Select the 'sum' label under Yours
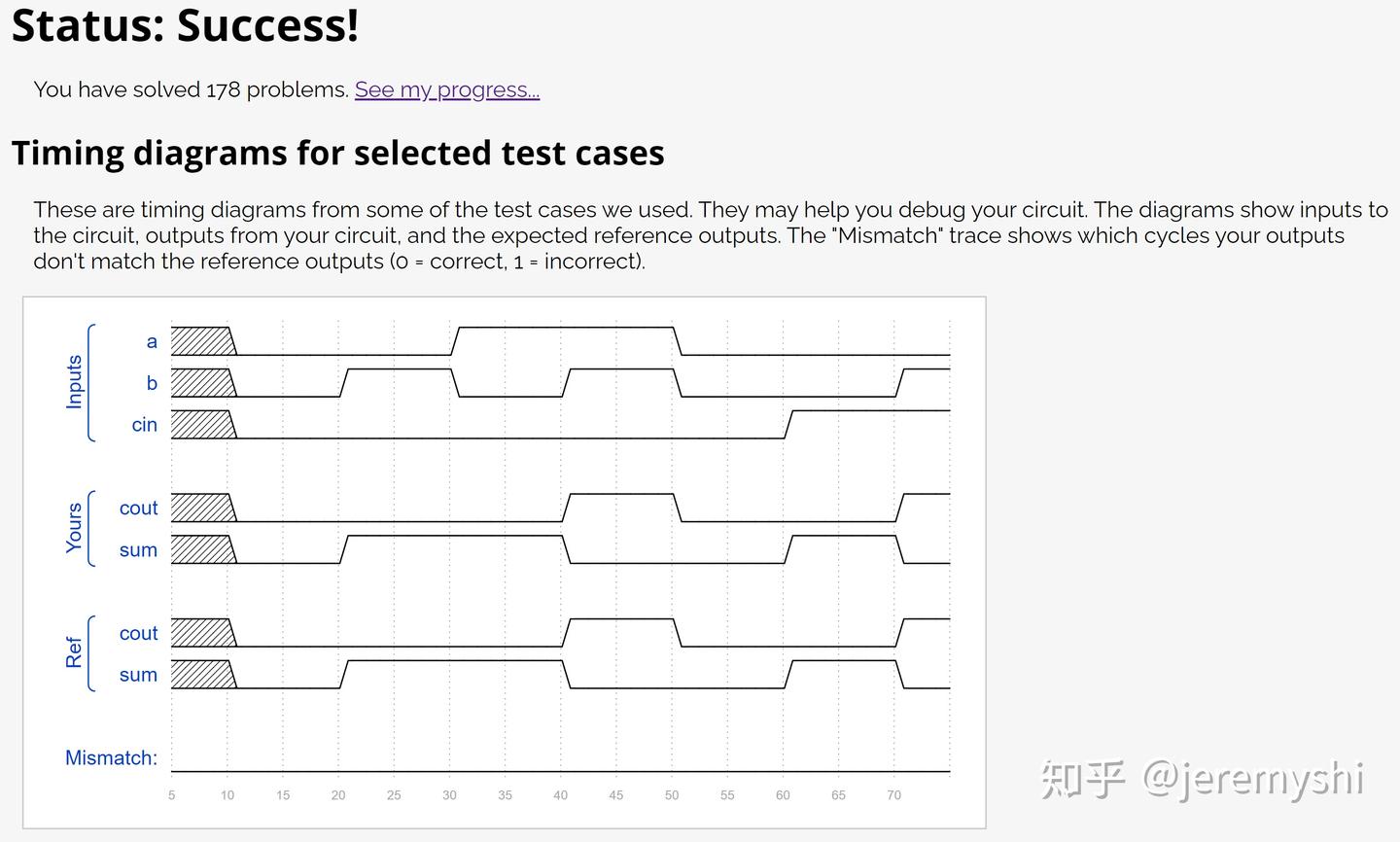The image size is (1400, 842). pyautogui.click(x=138, y=550)
